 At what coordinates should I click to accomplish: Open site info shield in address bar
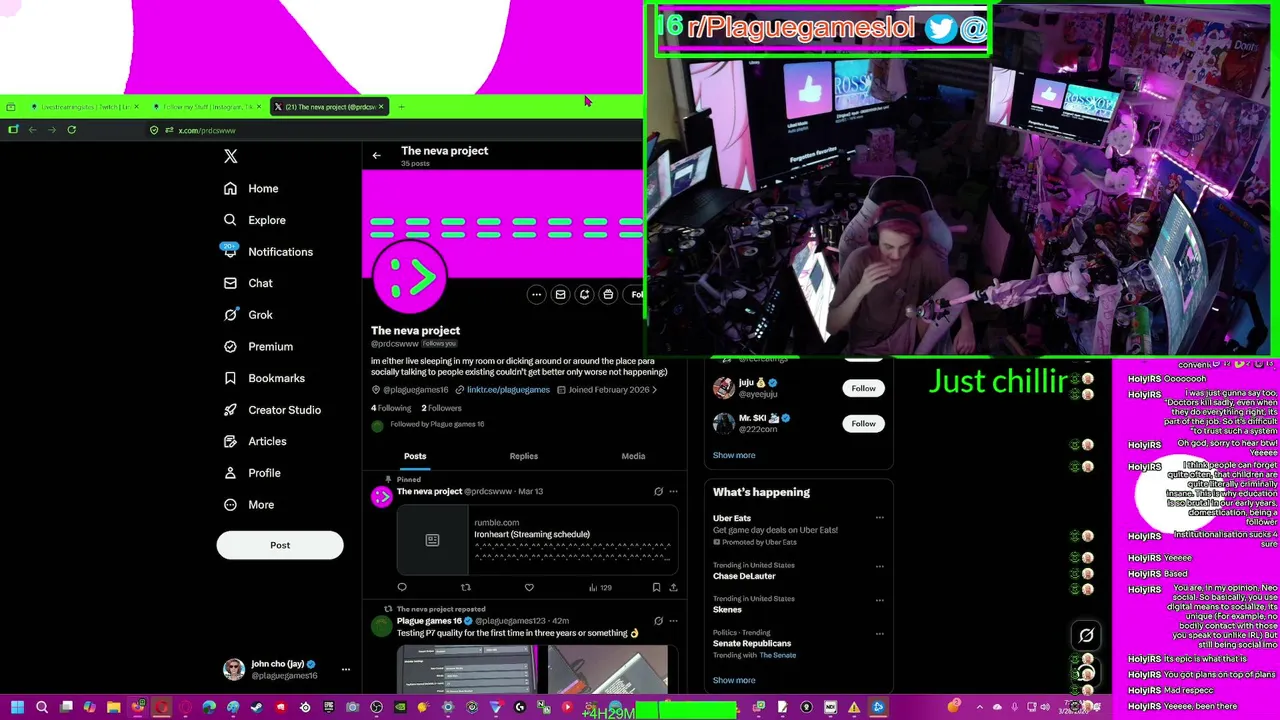pyautogui.click(x=154, y=130)
